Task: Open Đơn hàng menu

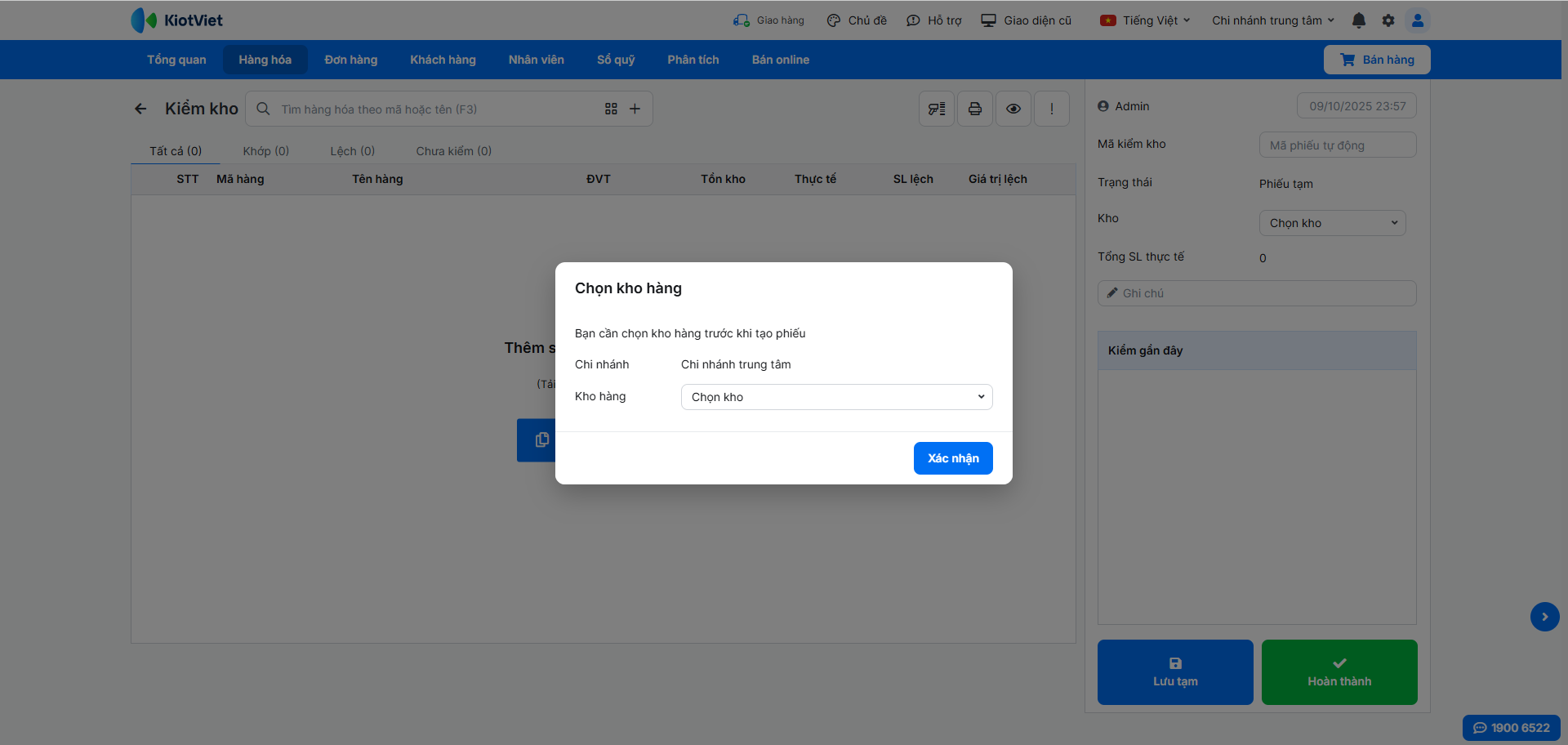Action: [x=351, y=60]
